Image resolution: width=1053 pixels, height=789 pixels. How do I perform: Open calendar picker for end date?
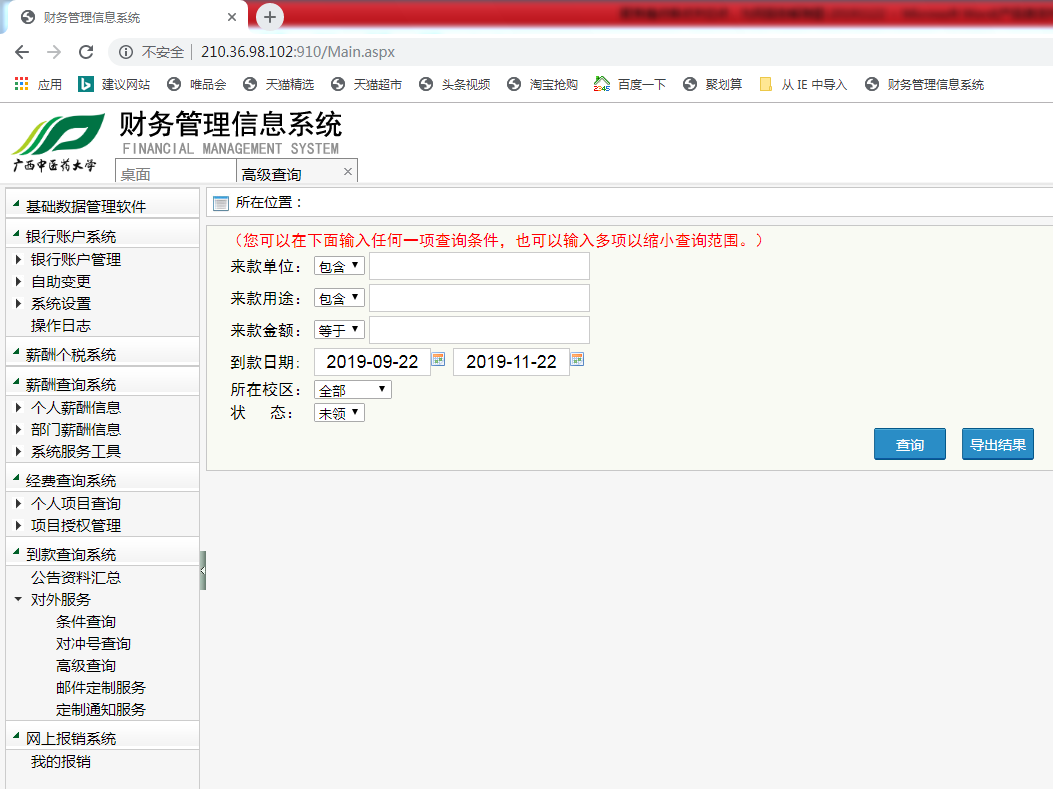(577, 359)
